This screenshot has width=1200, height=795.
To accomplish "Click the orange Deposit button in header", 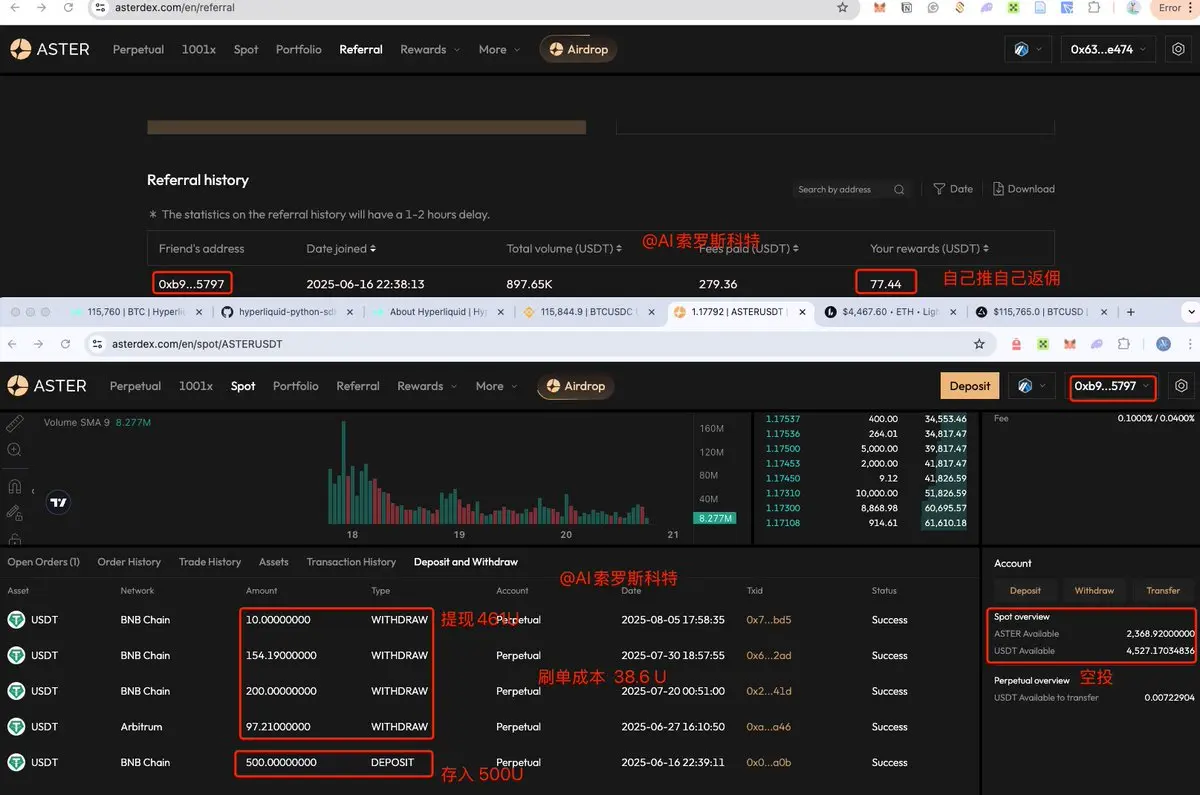I will pyautogui.click(x=970, y=386).
